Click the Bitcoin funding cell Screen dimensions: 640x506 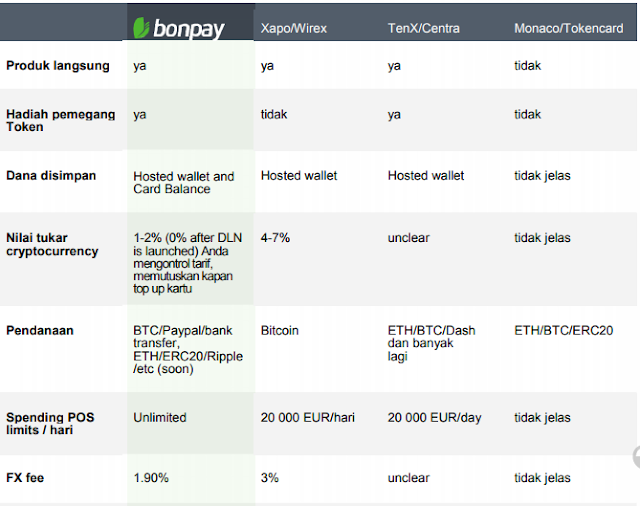[280, 330]
